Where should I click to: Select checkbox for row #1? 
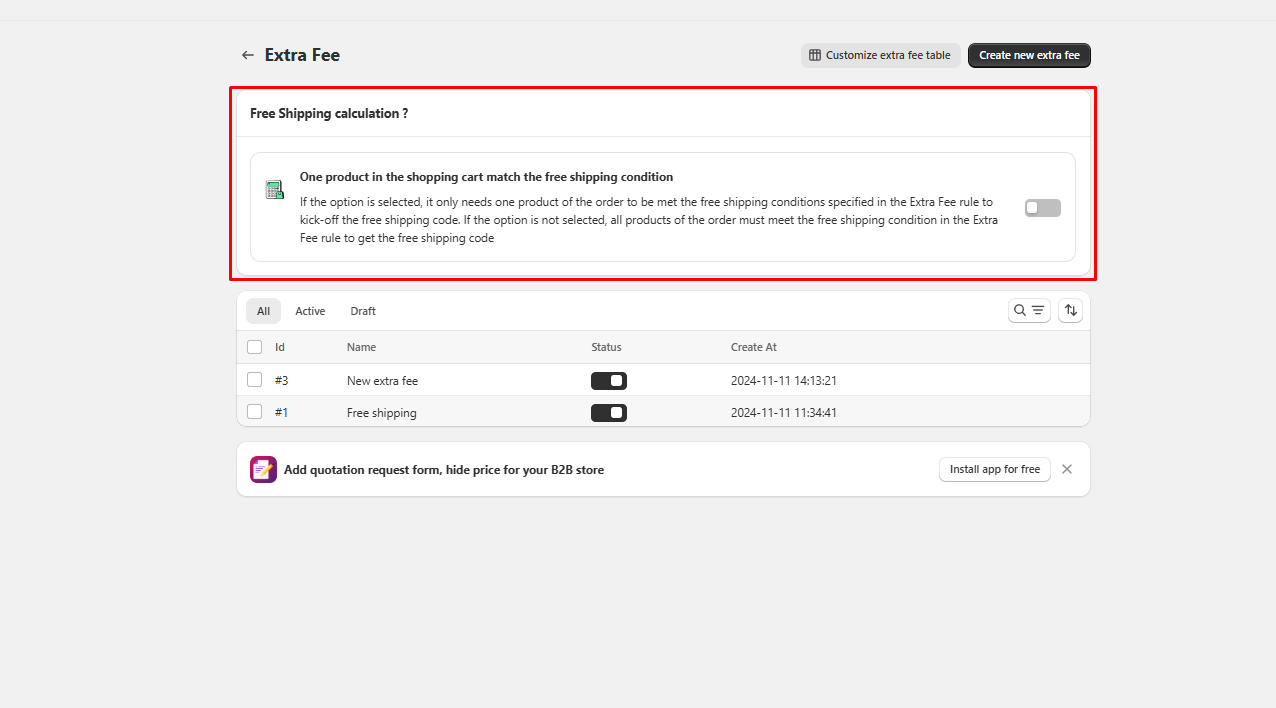(255, 412)
